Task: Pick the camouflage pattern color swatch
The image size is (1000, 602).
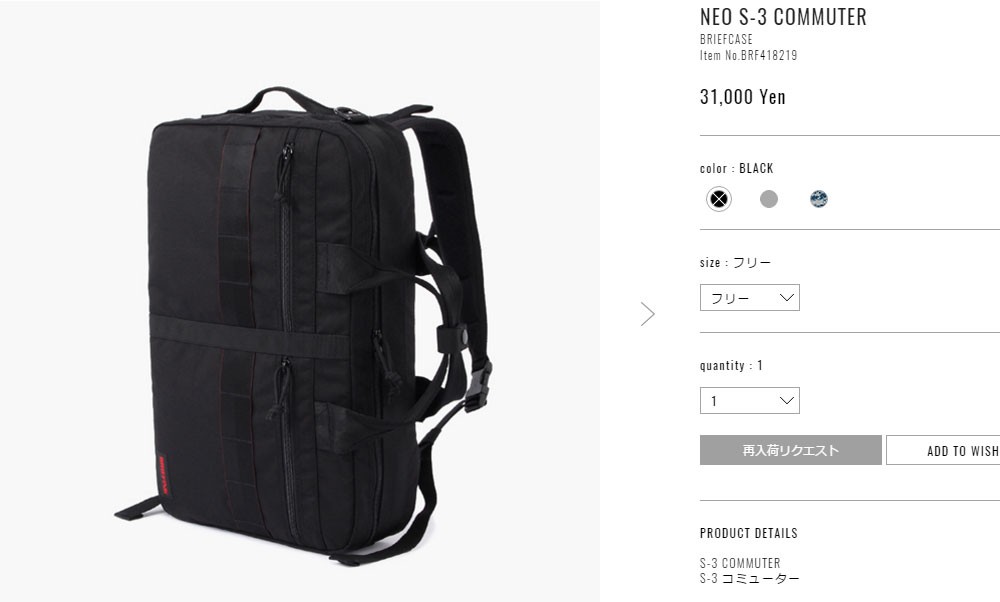Action: coord(819,199)
